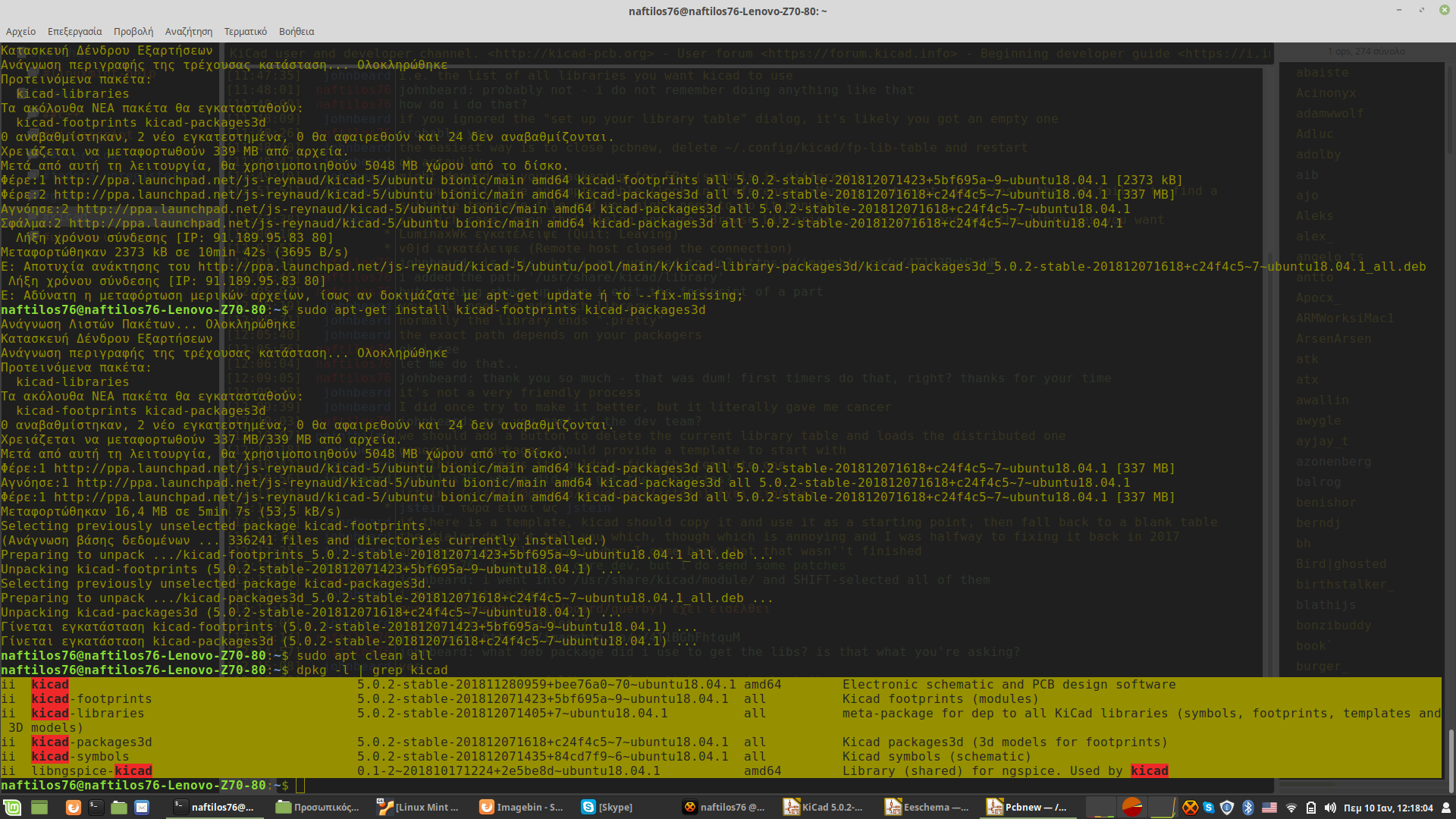Open the Προβολή menu

pos(133,31)
